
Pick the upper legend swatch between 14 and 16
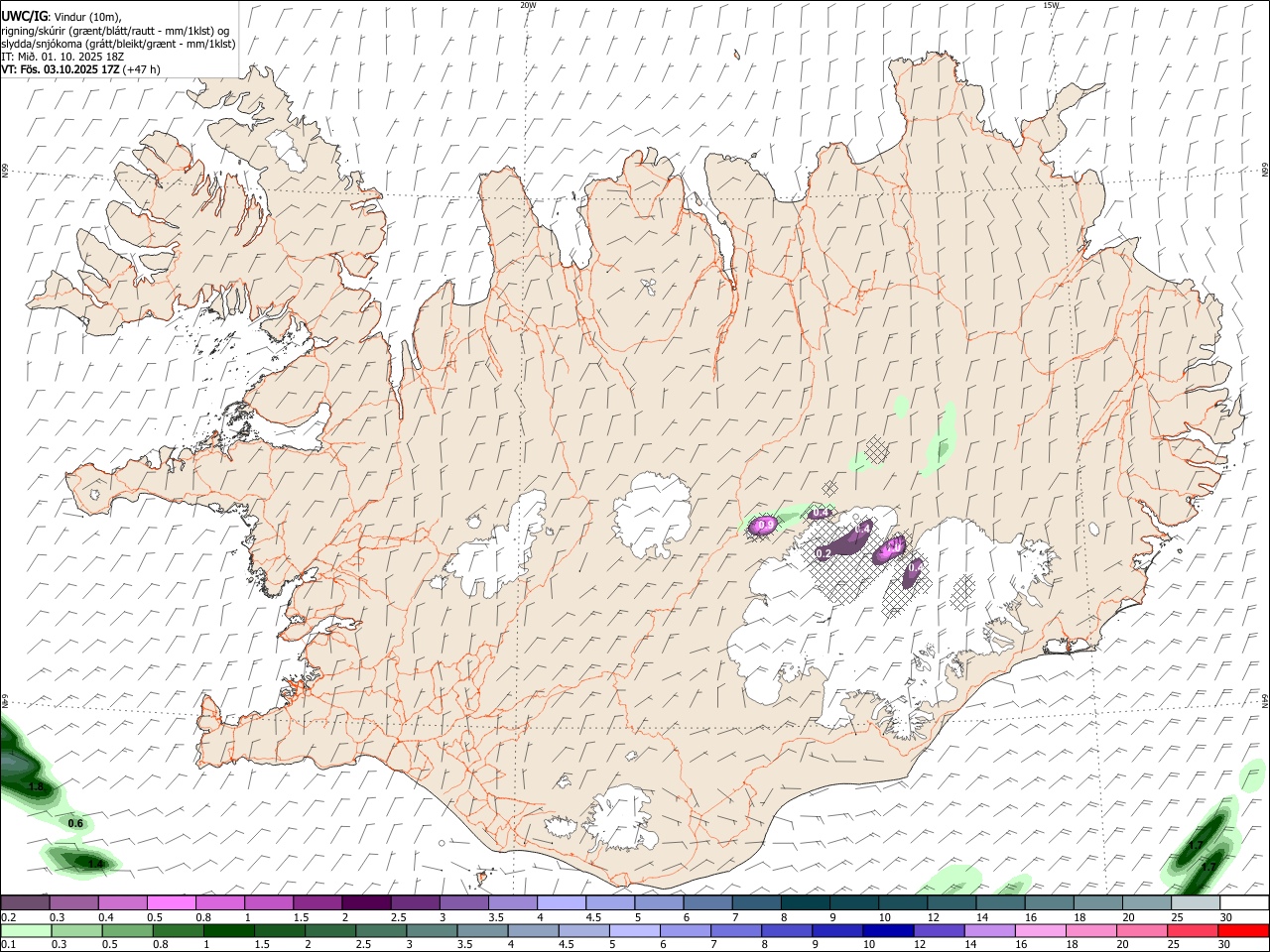(x=1000, y=902)
